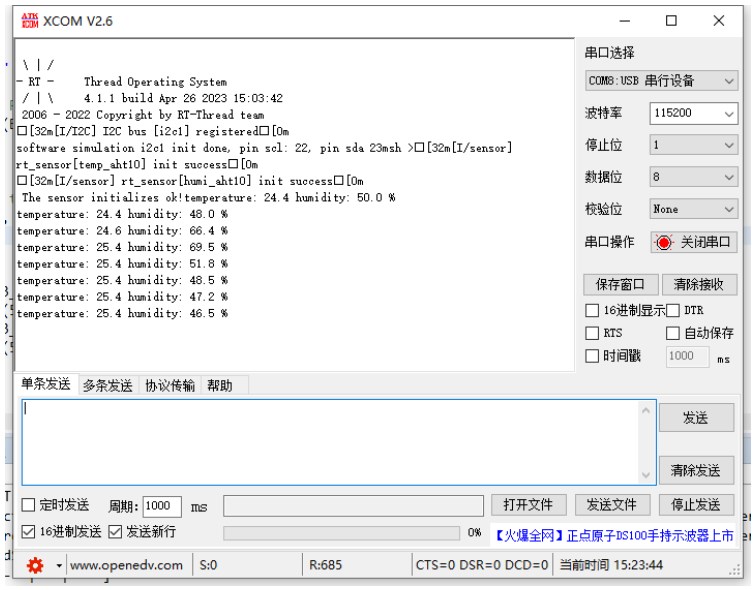Click the 周期 1000 input field
Screen dimensions: 753x590
162,506
